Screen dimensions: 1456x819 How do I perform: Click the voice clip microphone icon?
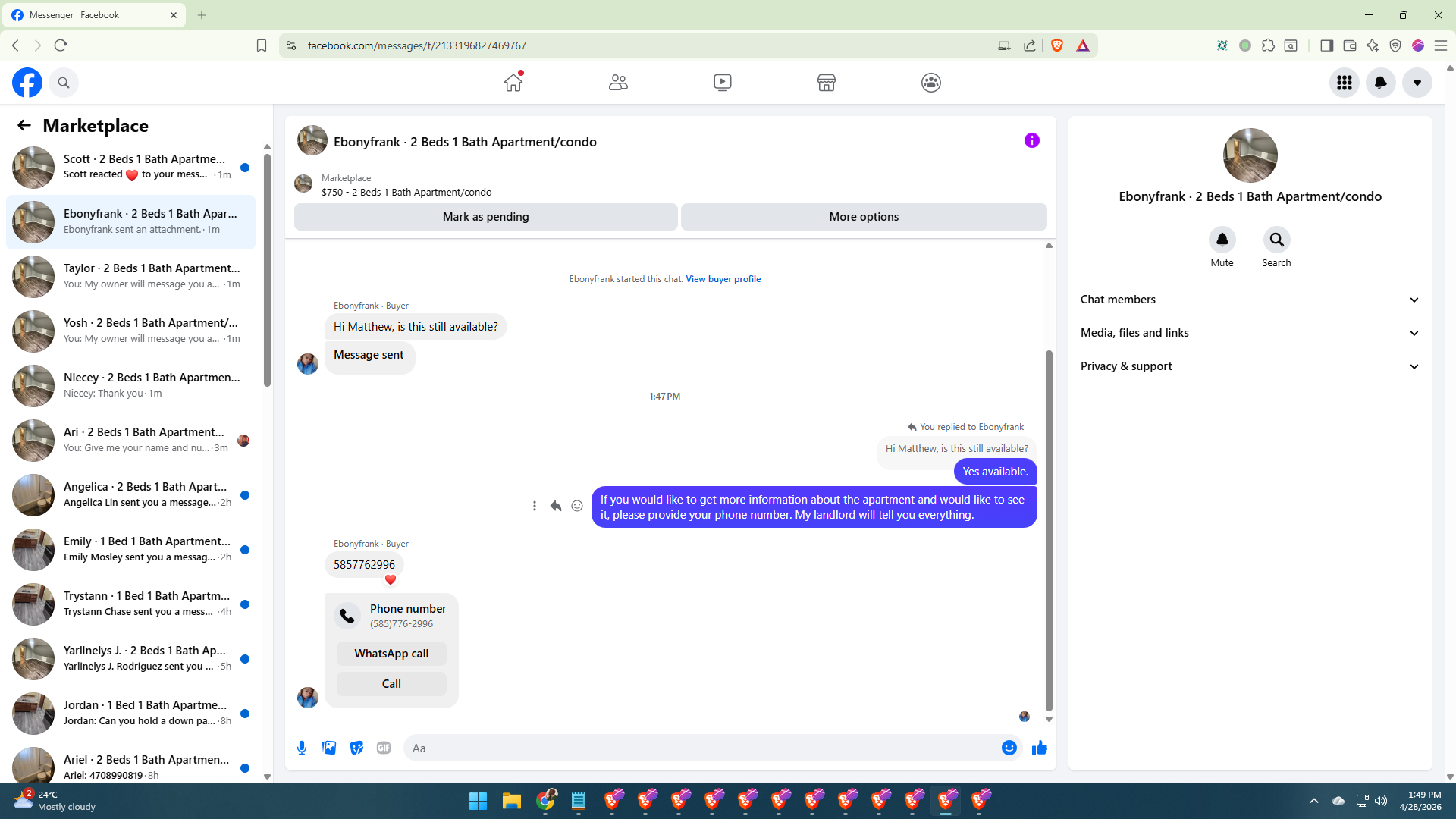(x=302, y=748)
